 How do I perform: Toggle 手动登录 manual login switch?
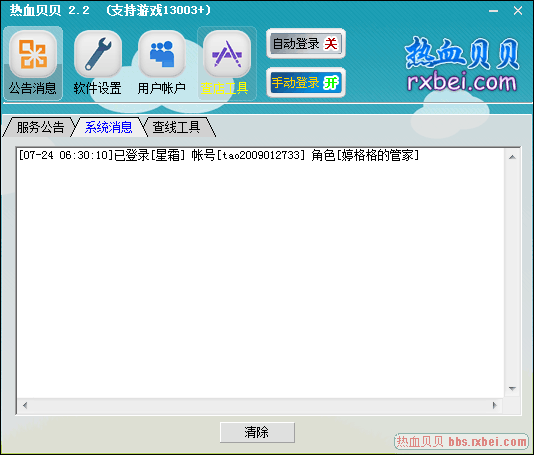(306, 83)
